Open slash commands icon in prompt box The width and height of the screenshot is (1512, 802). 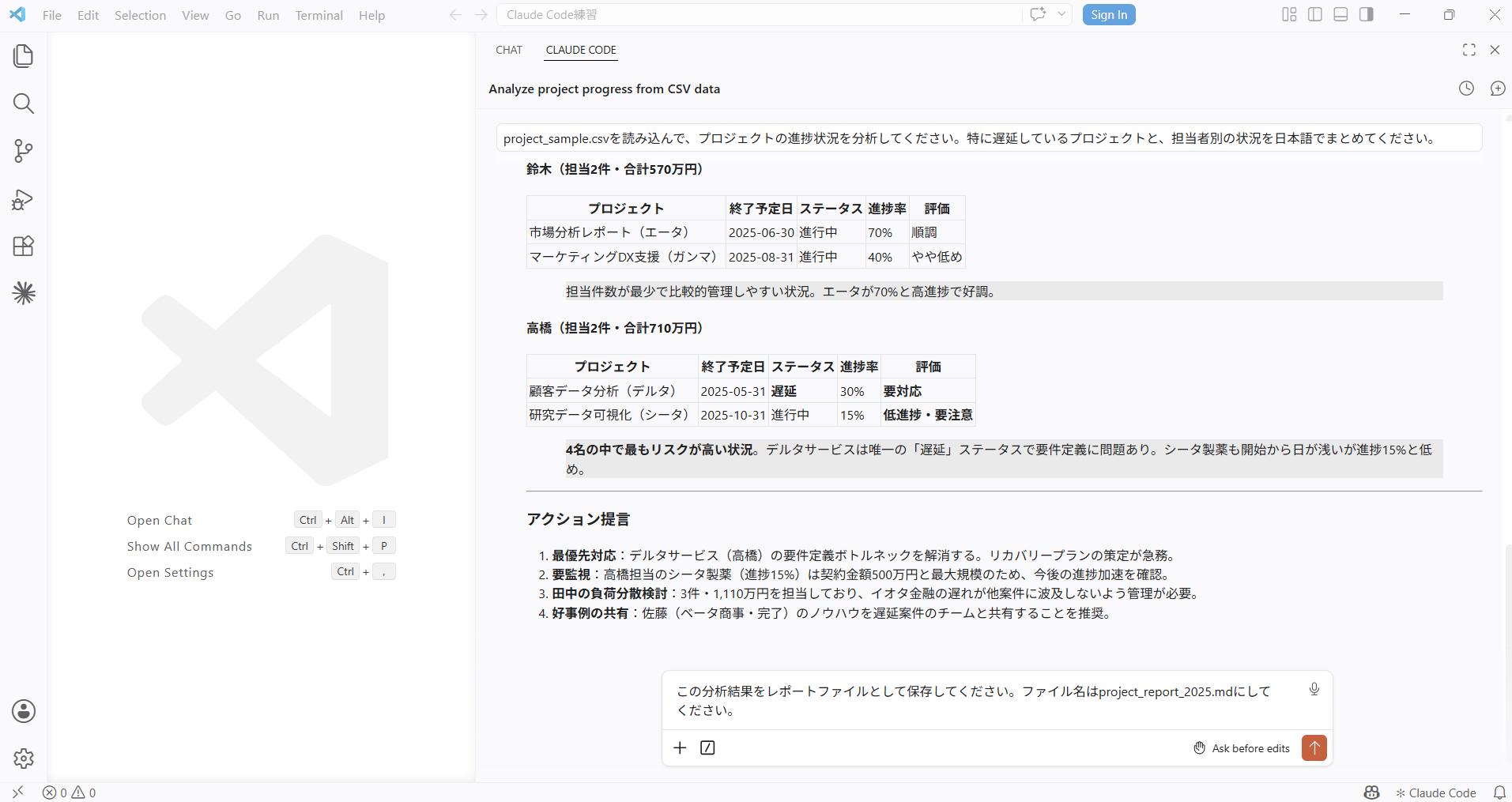coord(707,747)
